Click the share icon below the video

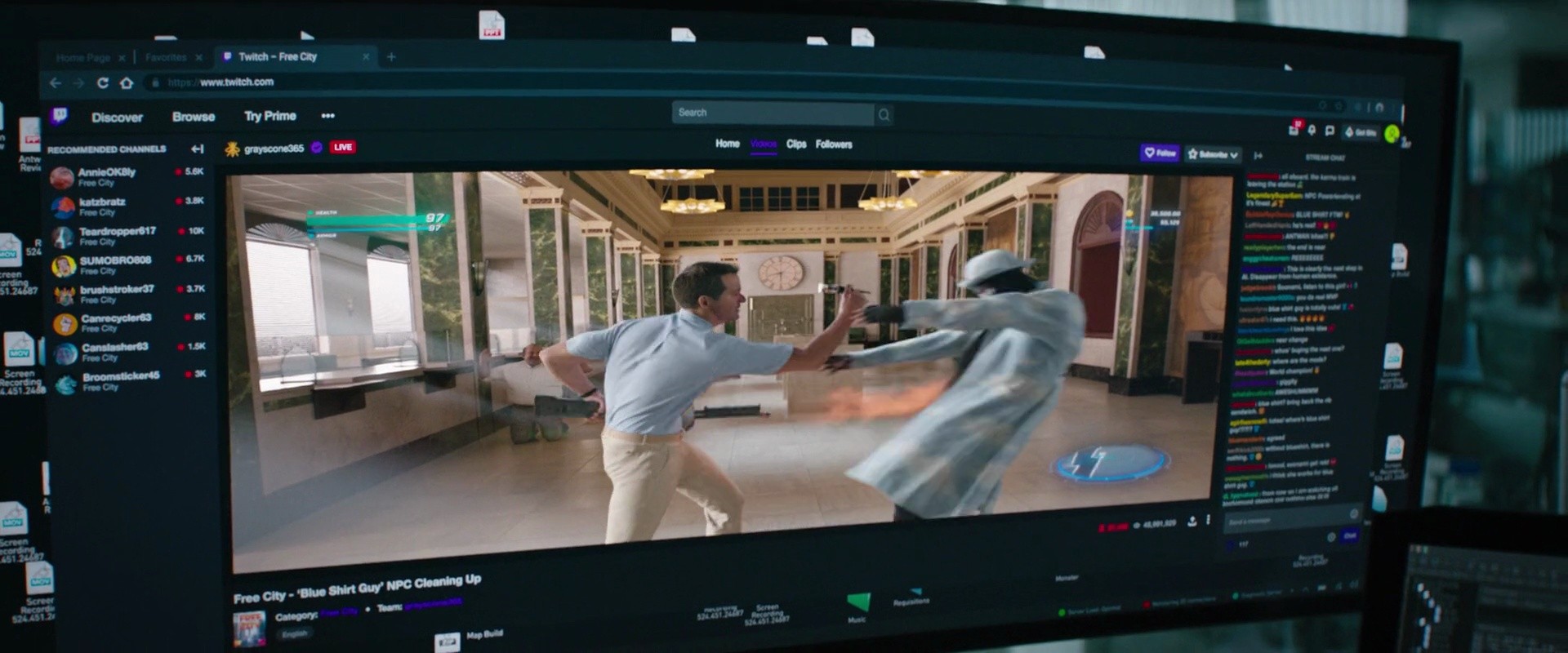tap(1192, 521)
